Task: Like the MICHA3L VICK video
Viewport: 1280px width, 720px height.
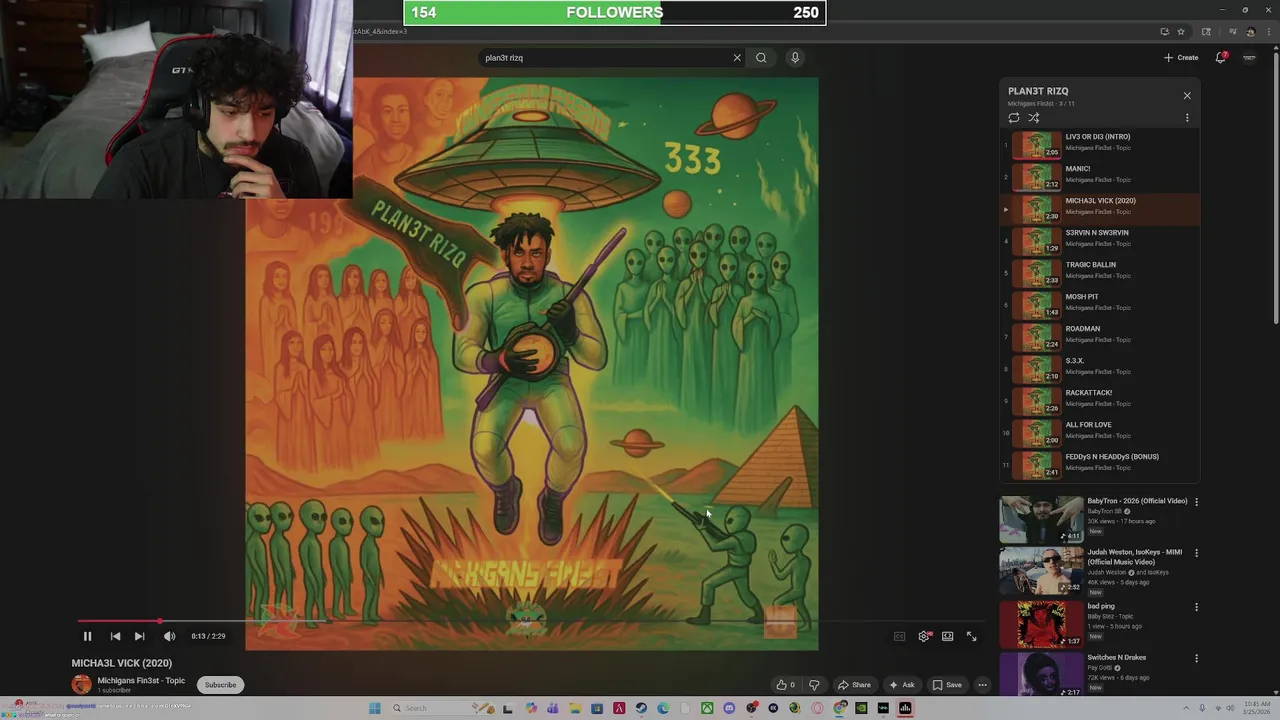Action: click(786, 685)
